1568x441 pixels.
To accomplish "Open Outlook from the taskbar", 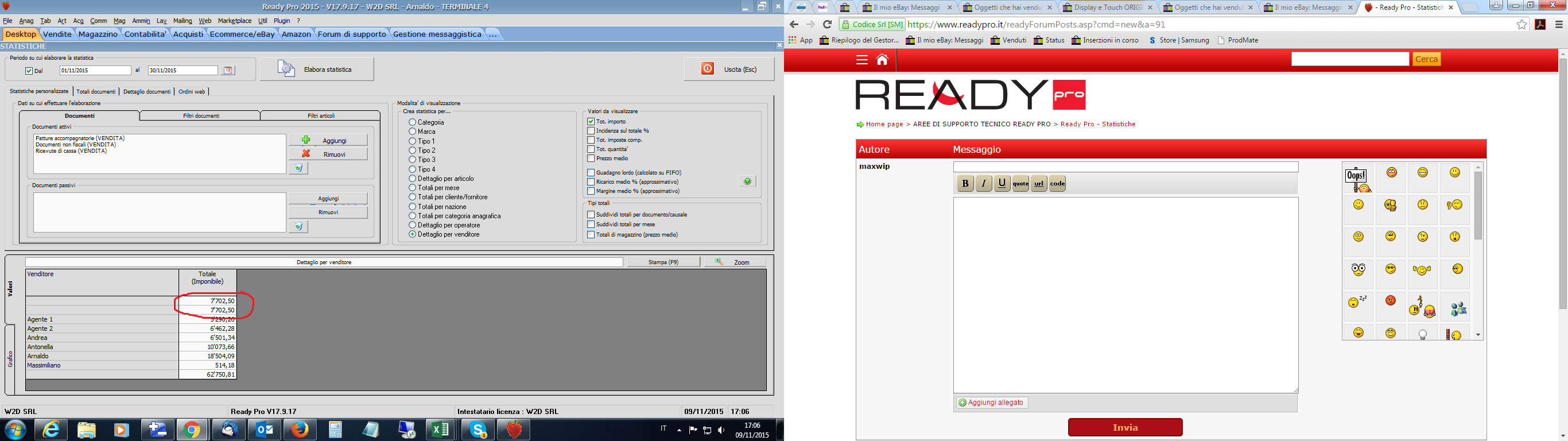I will click(265, 430).
